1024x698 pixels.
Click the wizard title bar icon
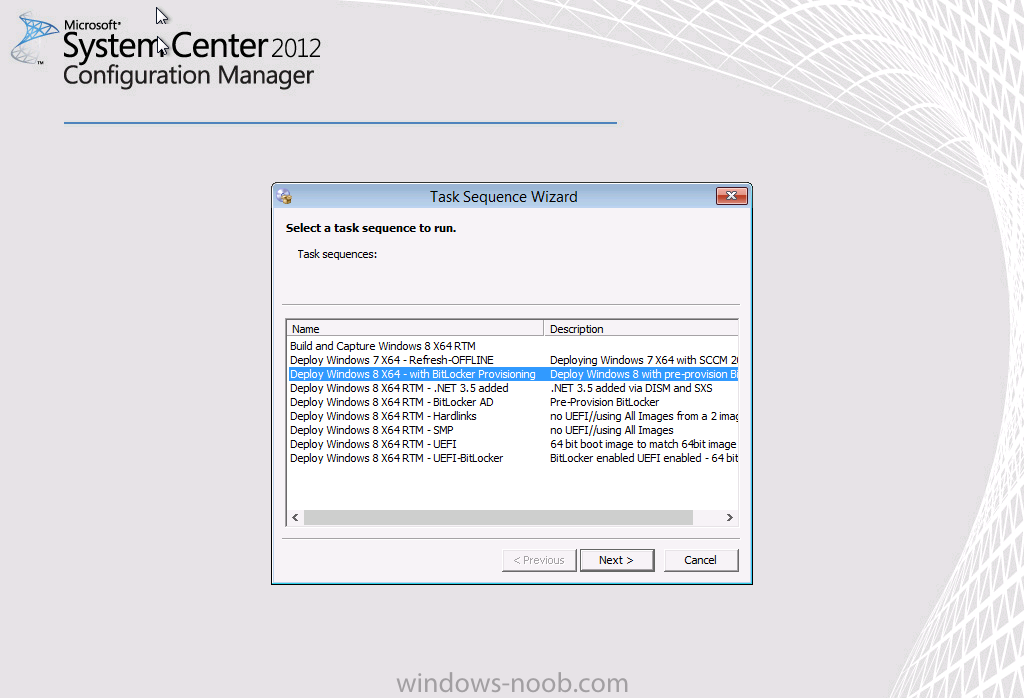pyautogui.click(x=284, y=196)
